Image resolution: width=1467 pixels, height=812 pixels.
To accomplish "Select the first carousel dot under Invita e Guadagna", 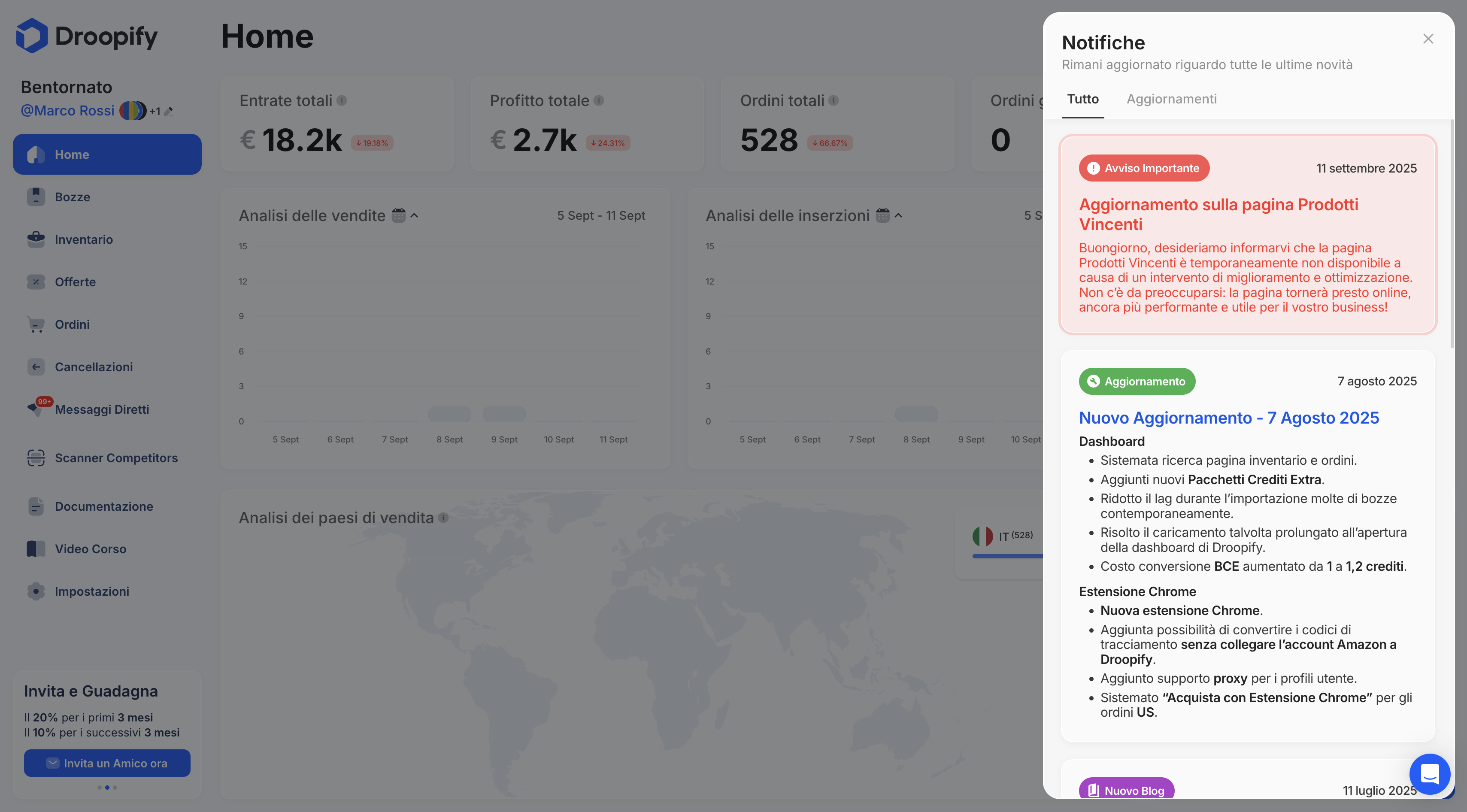I will (99, 788).
